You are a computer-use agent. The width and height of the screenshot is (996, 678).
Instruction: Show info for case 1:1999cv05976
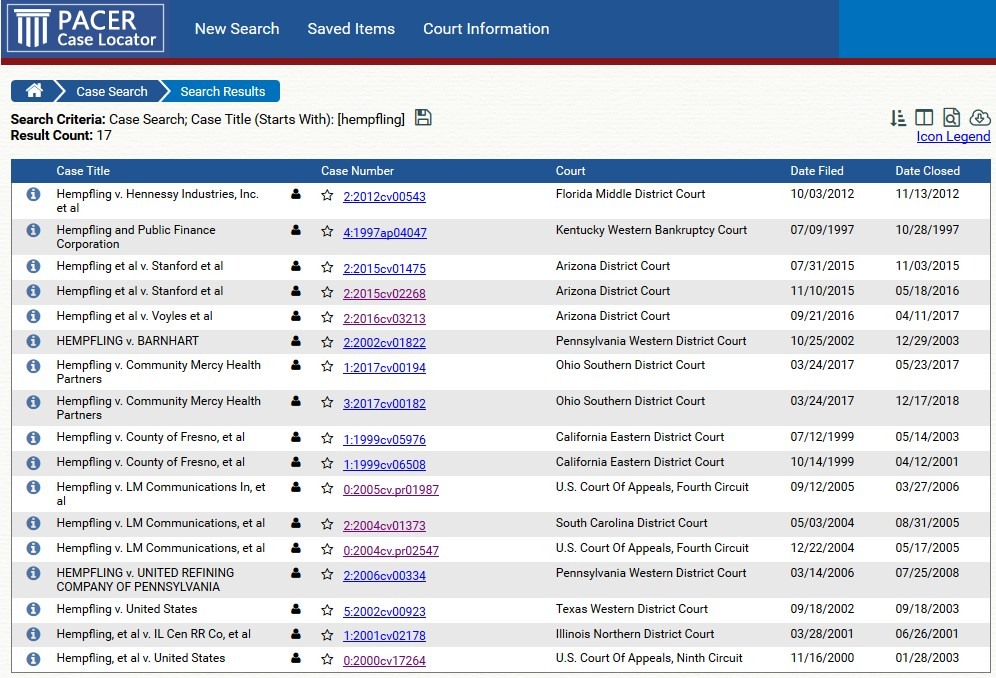[34, 438]
